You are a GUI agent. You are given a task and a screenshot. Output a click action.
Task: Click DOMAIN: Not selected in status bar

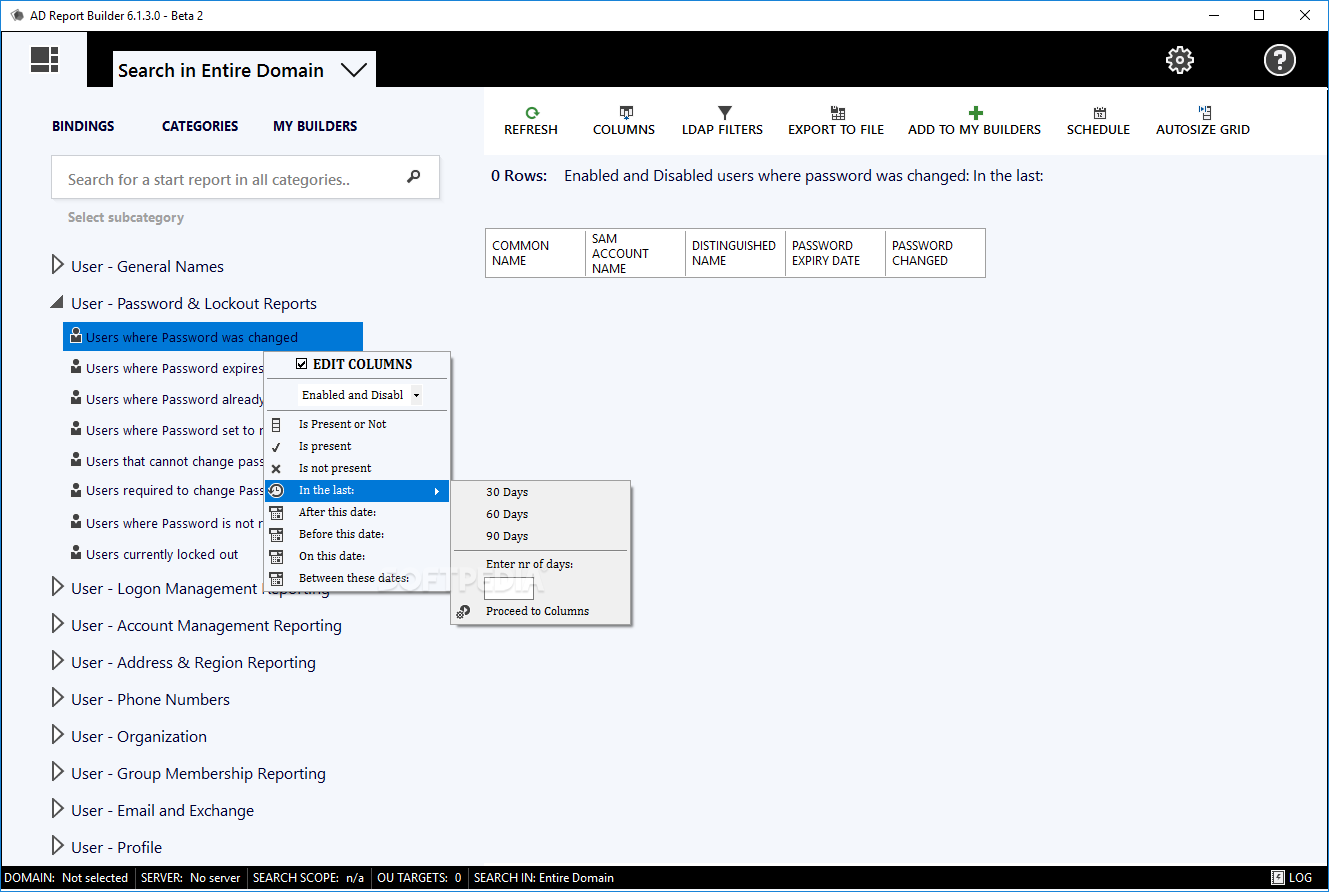pyautogui.click(x=66, y=878)
